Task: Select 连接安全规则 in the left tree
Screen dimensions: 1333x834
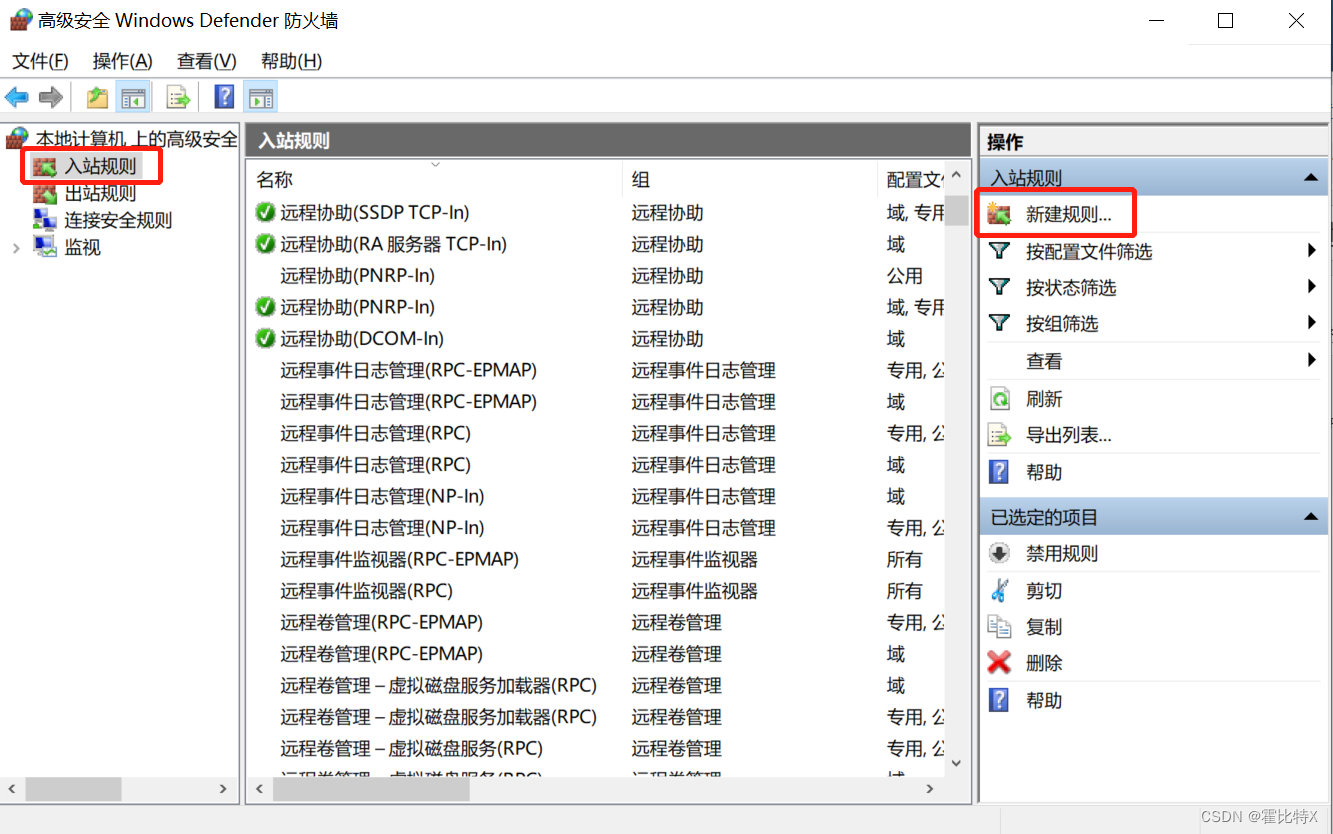Action: pos(118,220)
